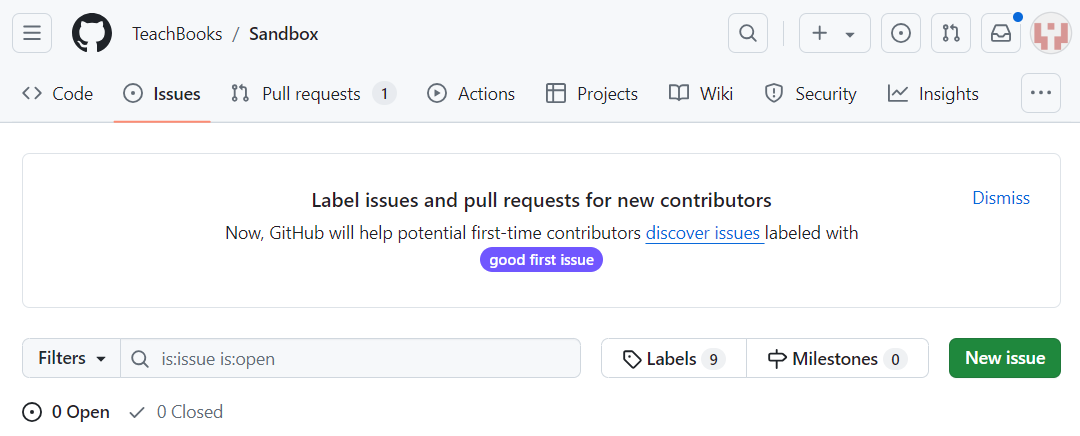The image size is (1080, 436).
Task: Click the purple good first issue label
Action: [x=541, y=260]
